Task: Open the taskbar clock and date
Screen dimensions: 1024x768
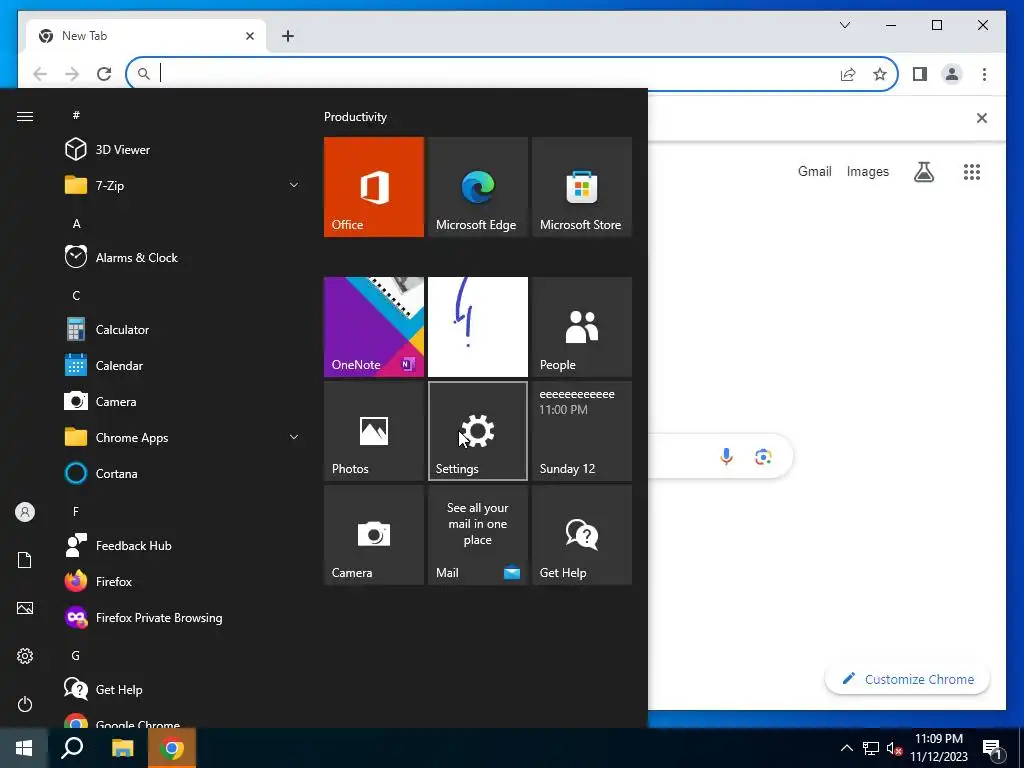Action: pos(939,748)
